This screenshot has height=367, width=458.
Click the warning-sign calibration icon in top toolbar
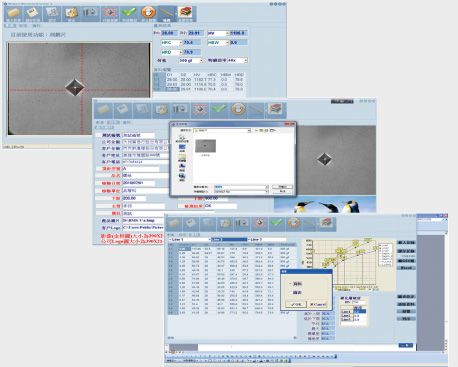click(x=71, y=14)
